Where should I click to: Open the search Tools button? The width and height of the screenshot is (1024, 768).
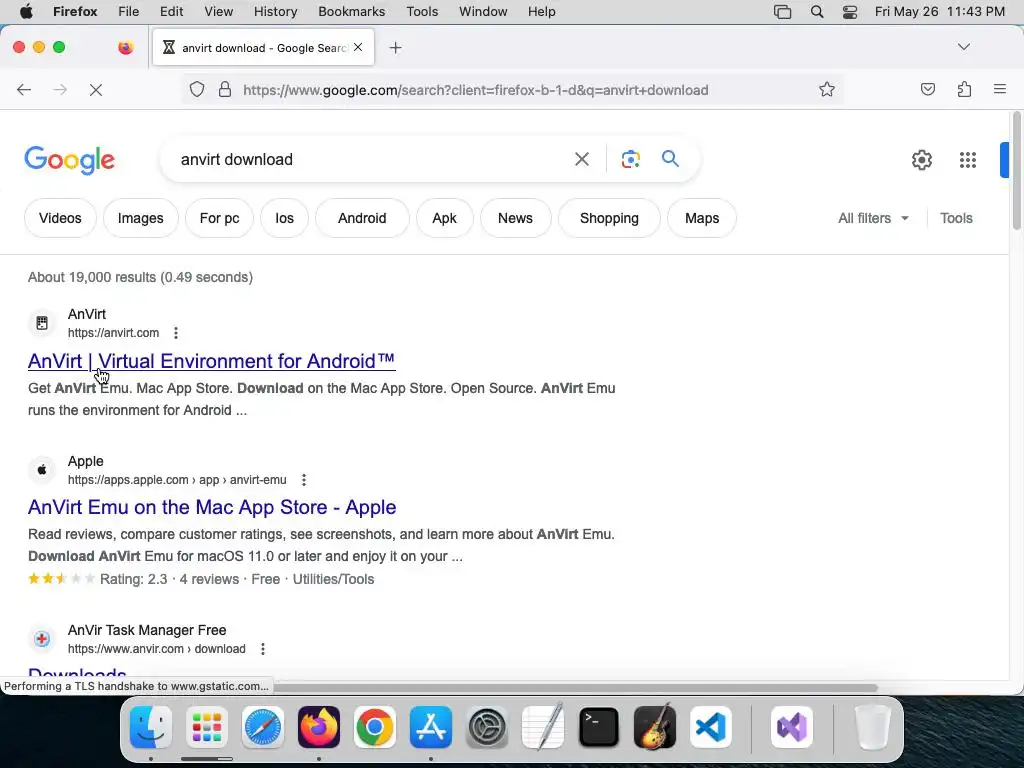click(x=956, y=218)
